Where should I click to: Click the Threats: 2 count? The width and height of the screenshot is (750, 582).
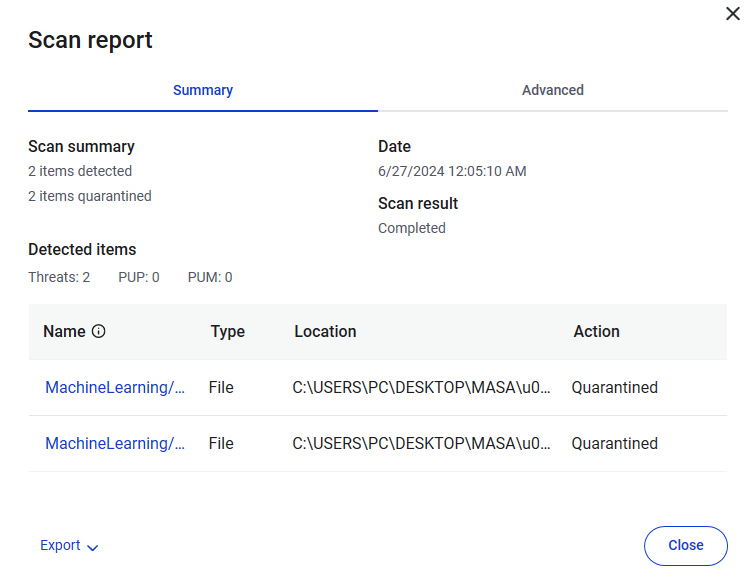click(x=59, y=277)
